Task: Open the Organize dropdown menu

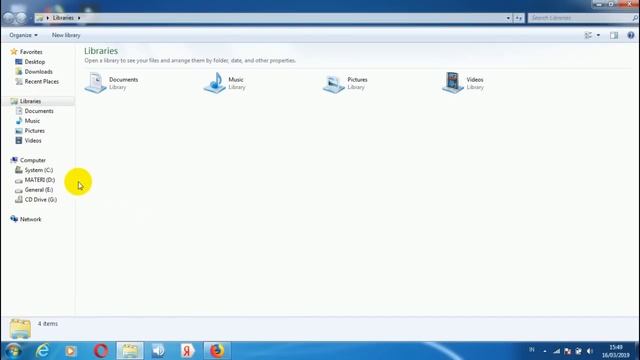Action: click(x=23, y=36)
